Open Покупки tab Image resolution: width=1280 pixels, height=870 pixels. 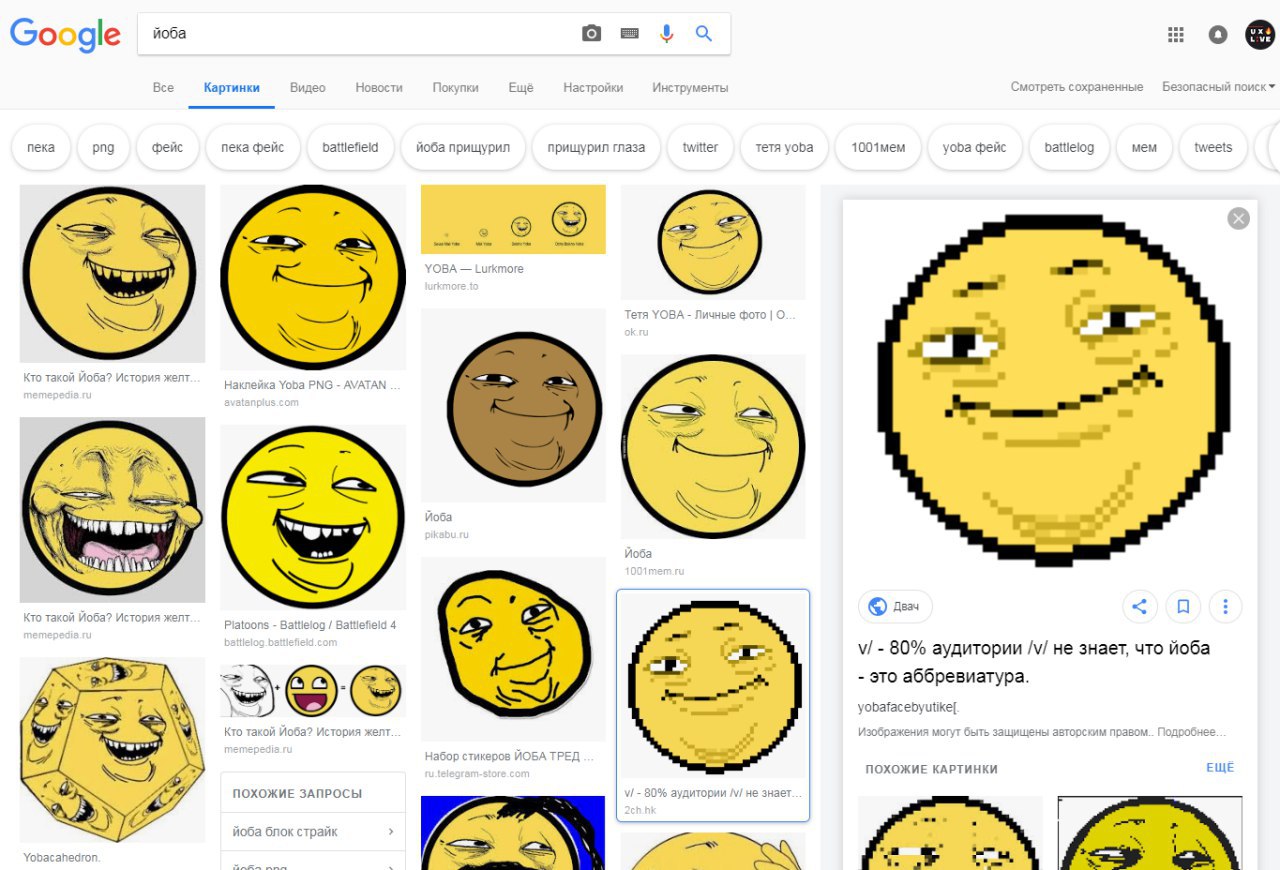[456, 88]
